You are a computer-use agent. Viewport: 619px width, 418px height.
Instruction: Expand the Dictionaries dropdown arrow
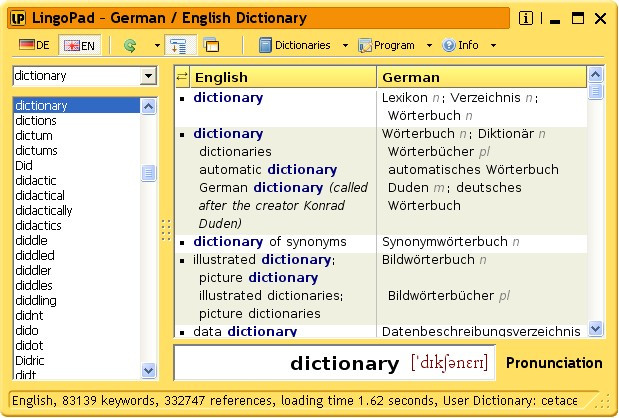pos(345,45)
